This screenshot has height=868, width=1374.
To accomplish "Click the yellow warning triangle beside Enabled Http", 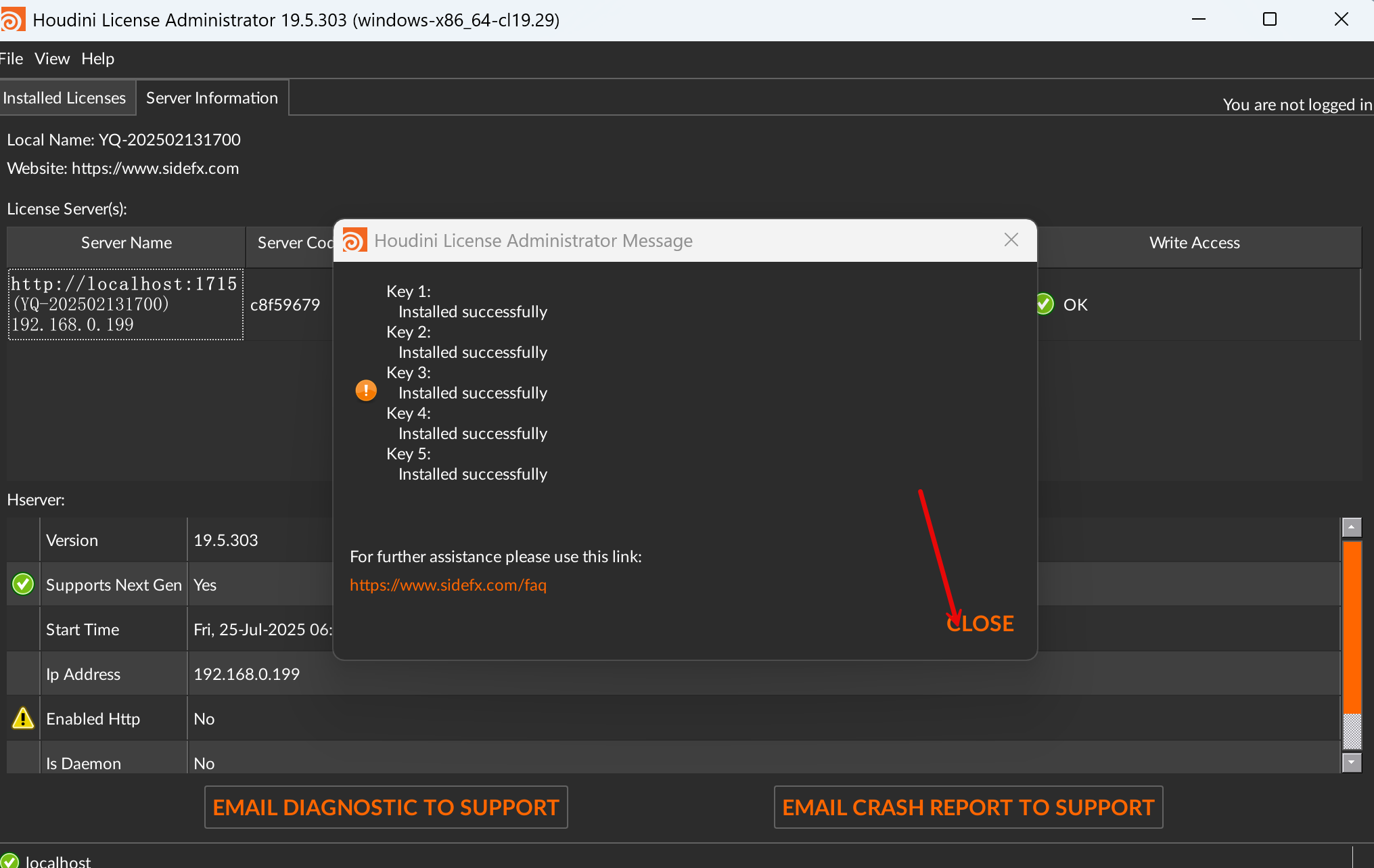I will (x=23, y=718).
